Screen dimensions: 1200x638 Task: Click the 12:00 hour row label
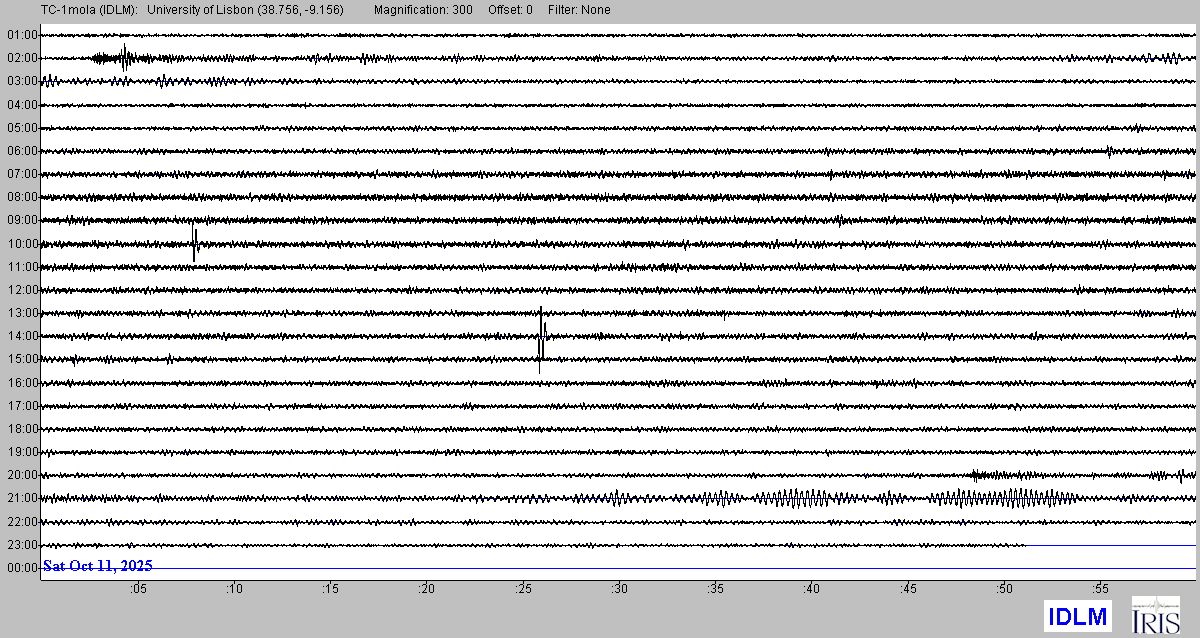[x=22, y=290]
